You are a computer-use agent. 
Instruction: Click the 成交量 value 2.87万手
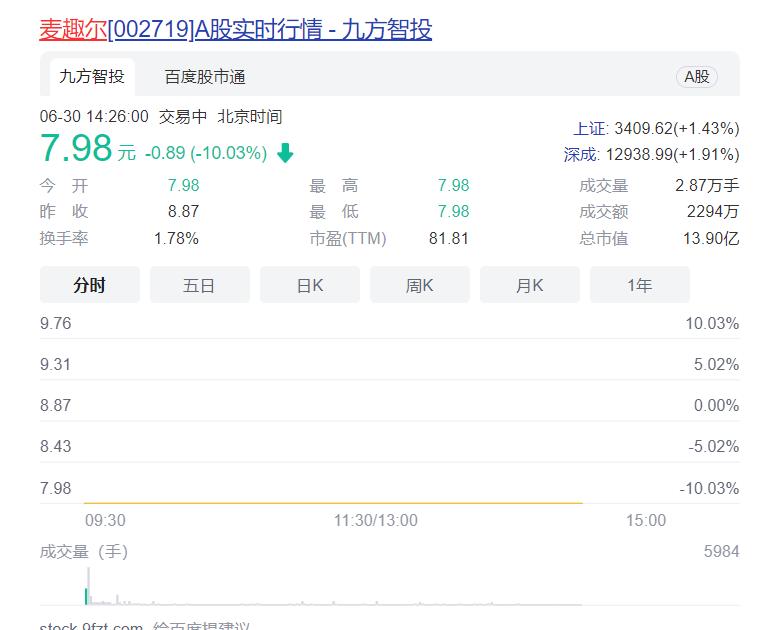click(x=707, y=185)
